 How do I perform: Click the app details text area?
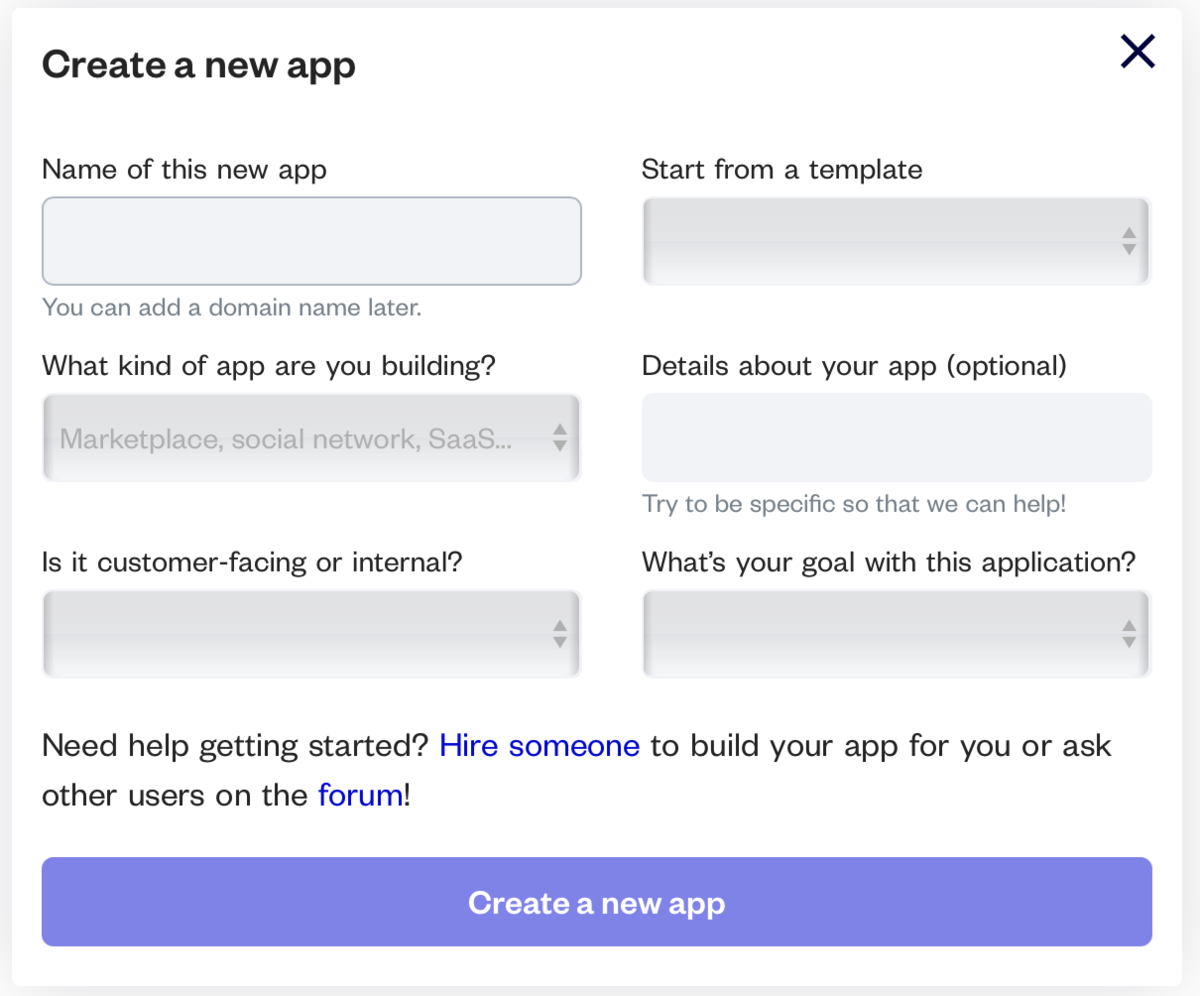pyautogui.click(x=896, y=437)
